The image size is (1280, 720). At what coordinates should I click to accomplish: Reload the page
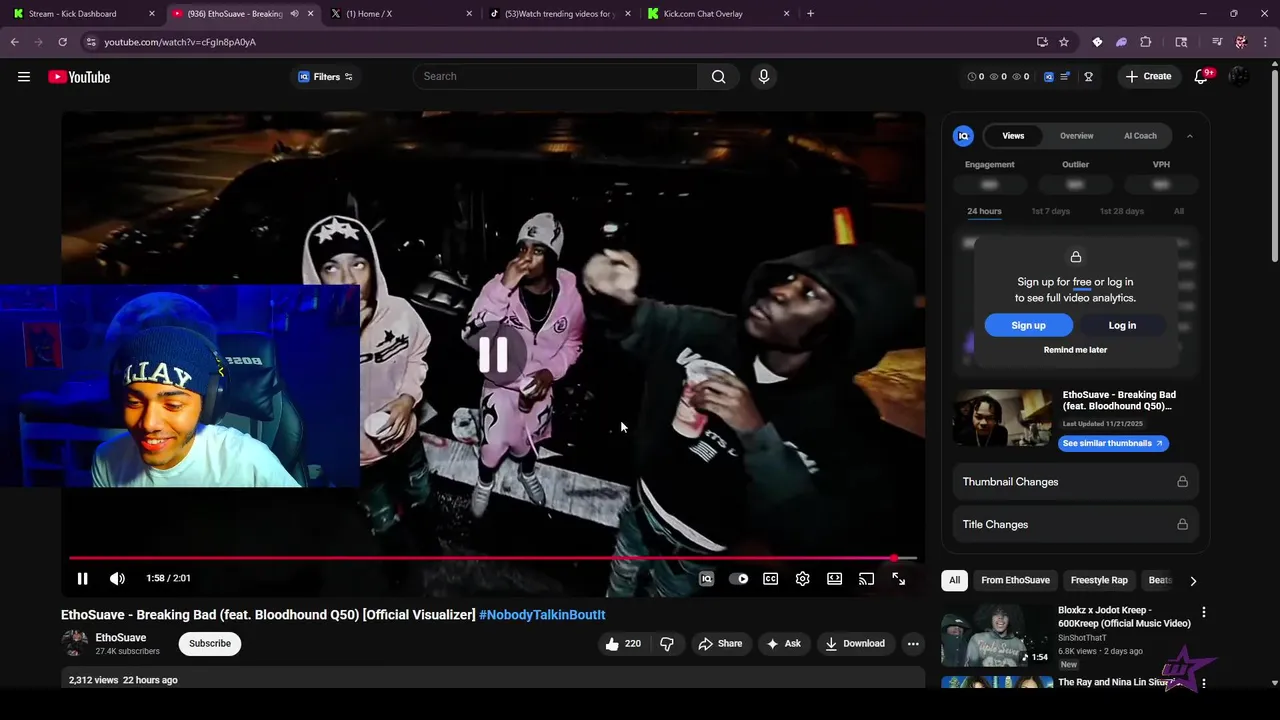point(62,42)
